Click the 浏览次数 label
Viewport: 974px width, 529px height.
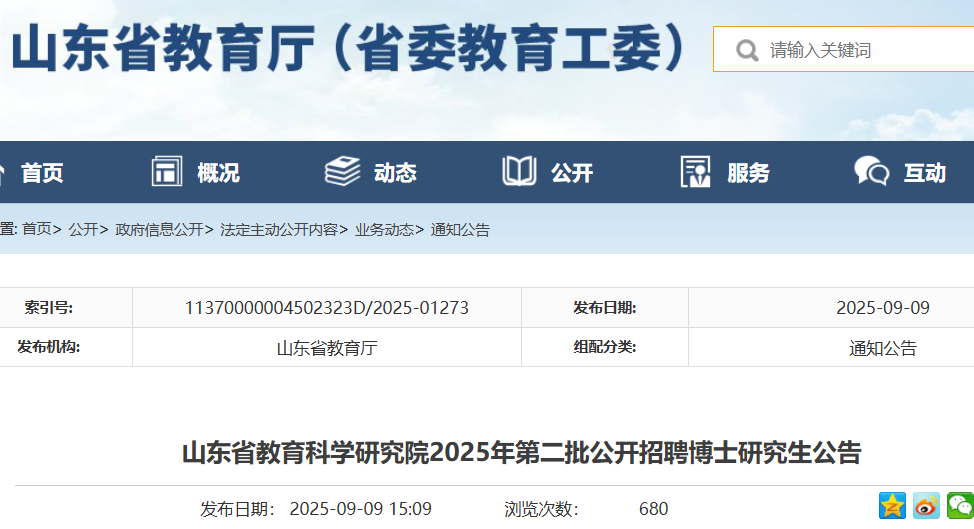pyautogui.click(x=541, y=509)
